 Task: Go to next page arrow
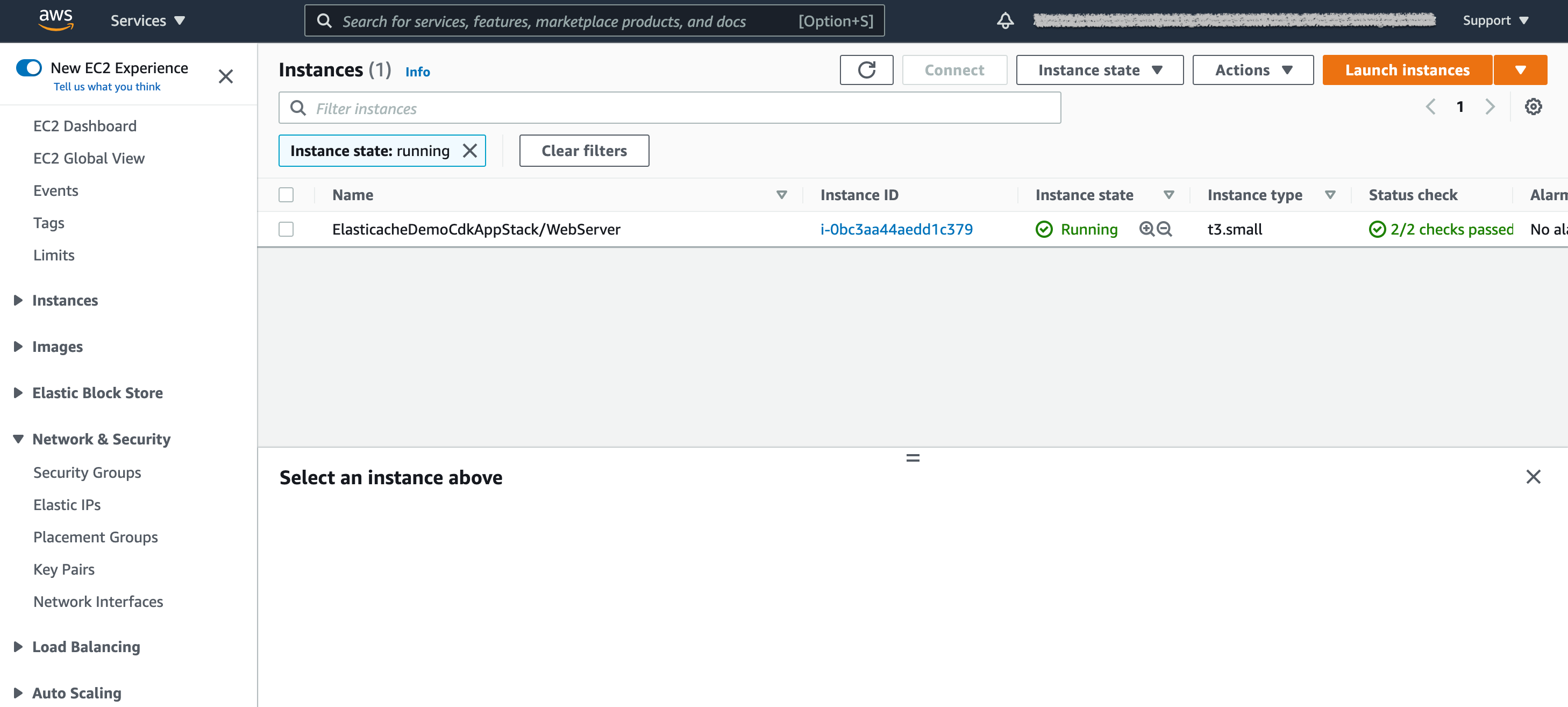coord(1489,107)
